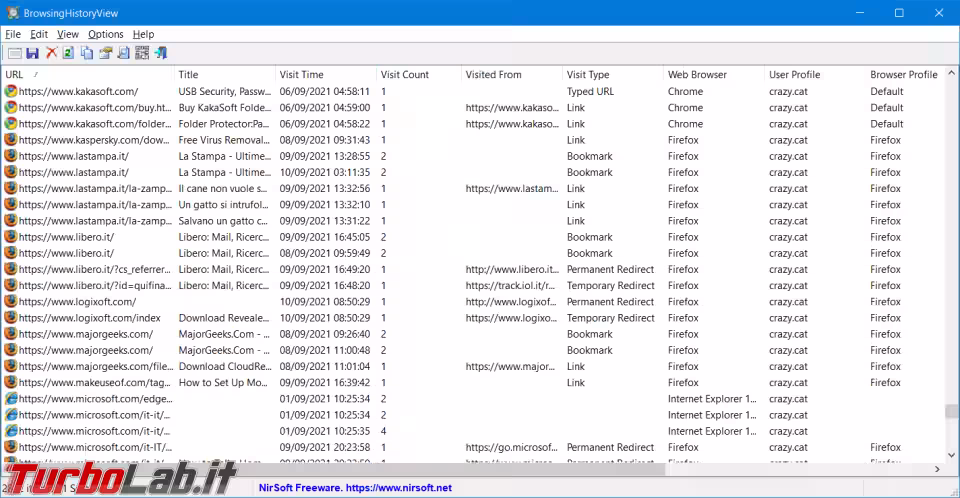The height and width of the screenshot is (498, 960).
Task: Click Chrome icon of kakasoft.com/buy row
Action: point(11,107)
